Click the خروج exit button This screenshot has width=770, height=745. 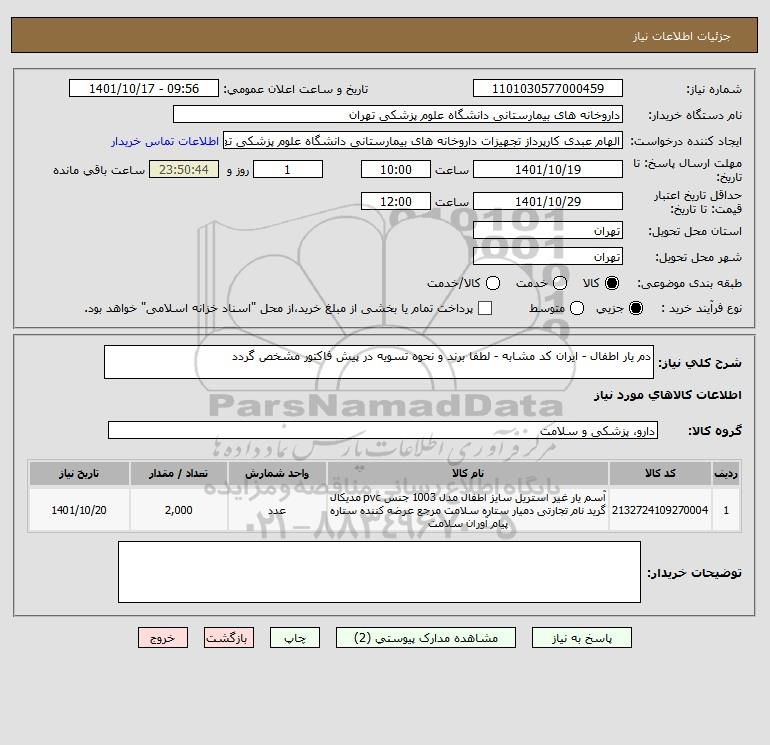pyautogui.click(x=163, y=638)
